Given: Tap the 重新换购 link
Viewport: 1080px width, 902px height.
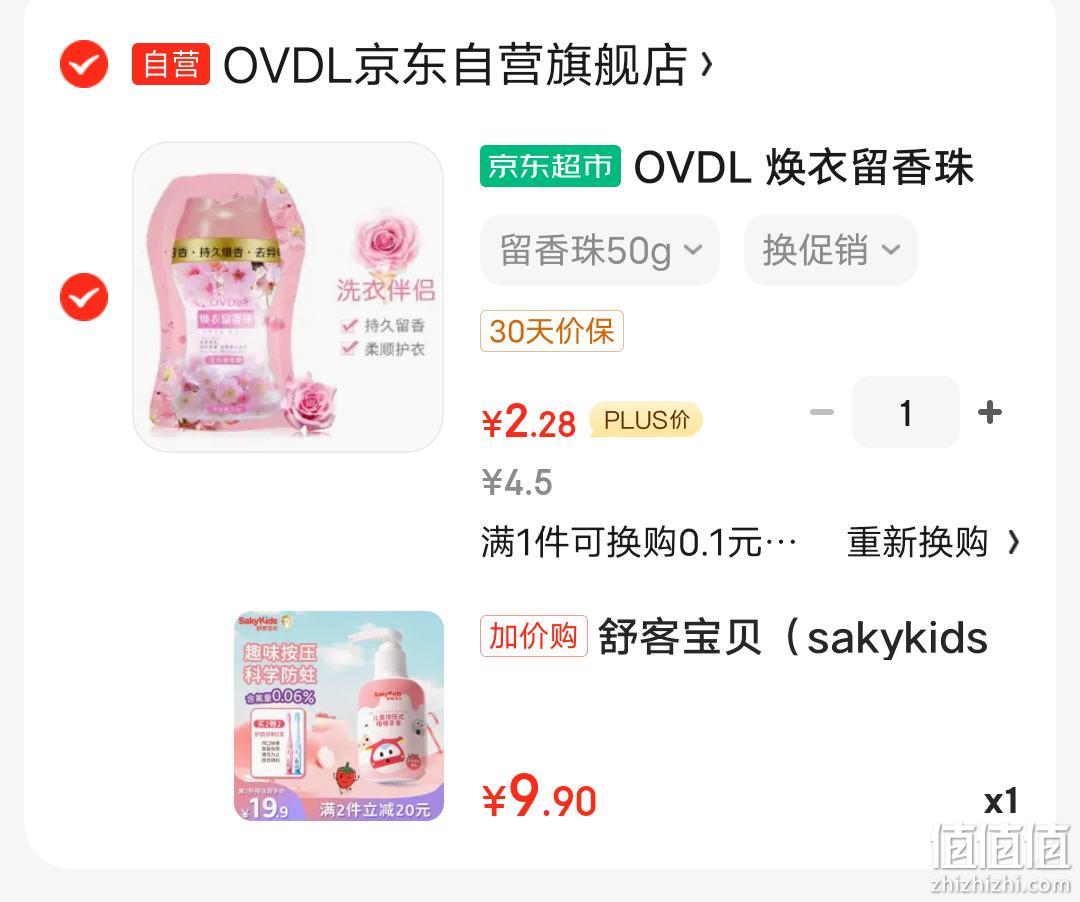Looking at the screenshot, I should click(917, 542).
